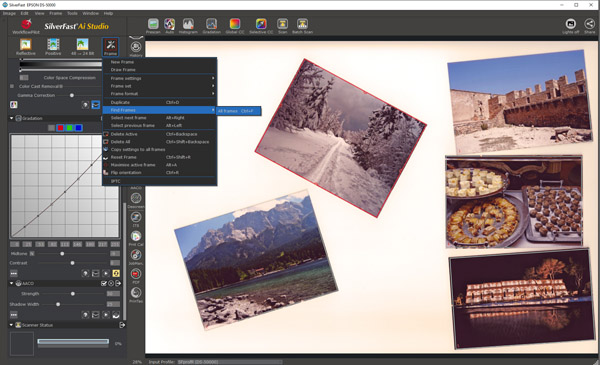The width and height of the screenshot is (600, 365).
Task: Collapse the Scanner Status panel
Action: point(11,325)
